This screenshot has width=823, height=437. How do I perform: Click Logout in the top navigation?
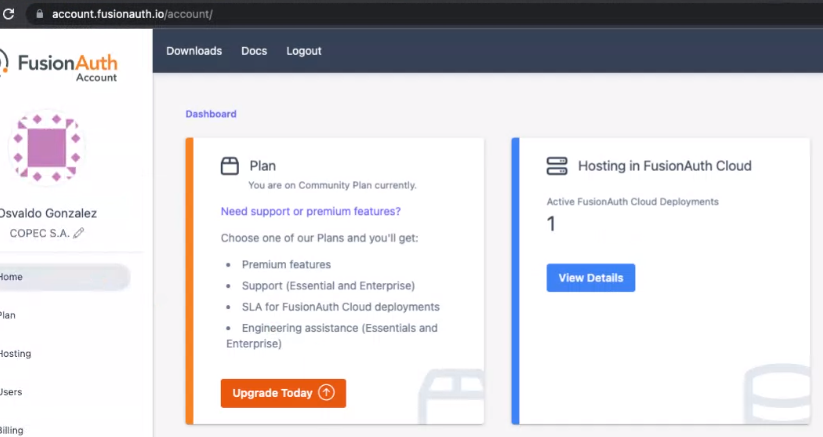tap(304, 51)
